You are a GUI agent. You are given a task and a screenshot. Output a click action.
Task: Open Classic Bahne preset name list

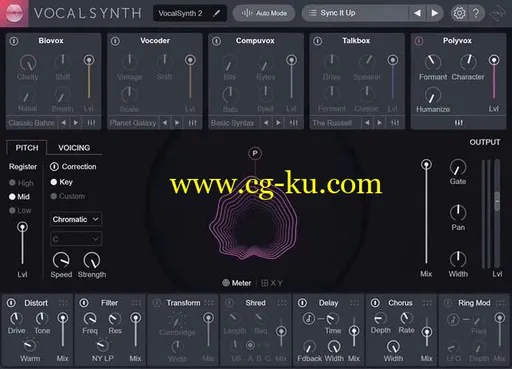point(32,123)
